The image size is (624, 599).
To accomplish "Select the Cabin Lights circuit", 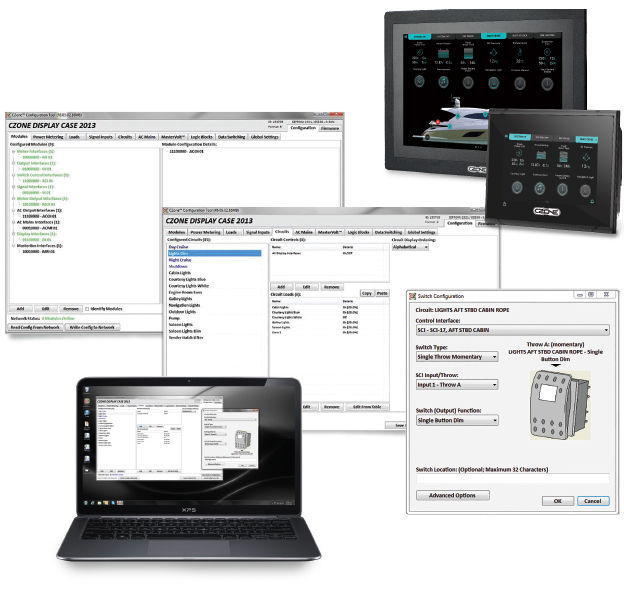I will tap(179, 273).
